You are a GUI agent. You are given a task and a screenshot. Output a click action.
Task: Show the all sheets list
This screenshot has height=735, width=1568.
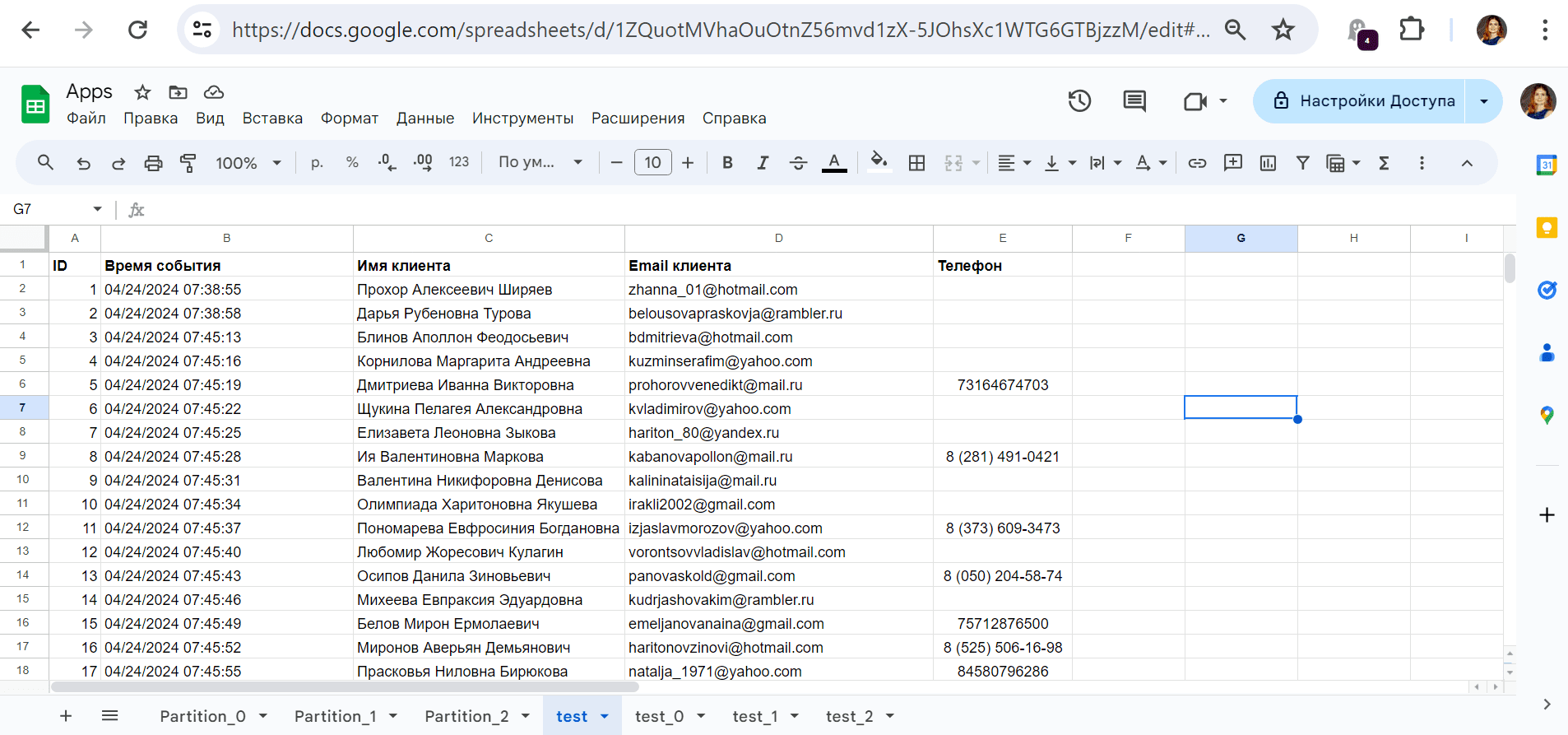coord(109,716)
